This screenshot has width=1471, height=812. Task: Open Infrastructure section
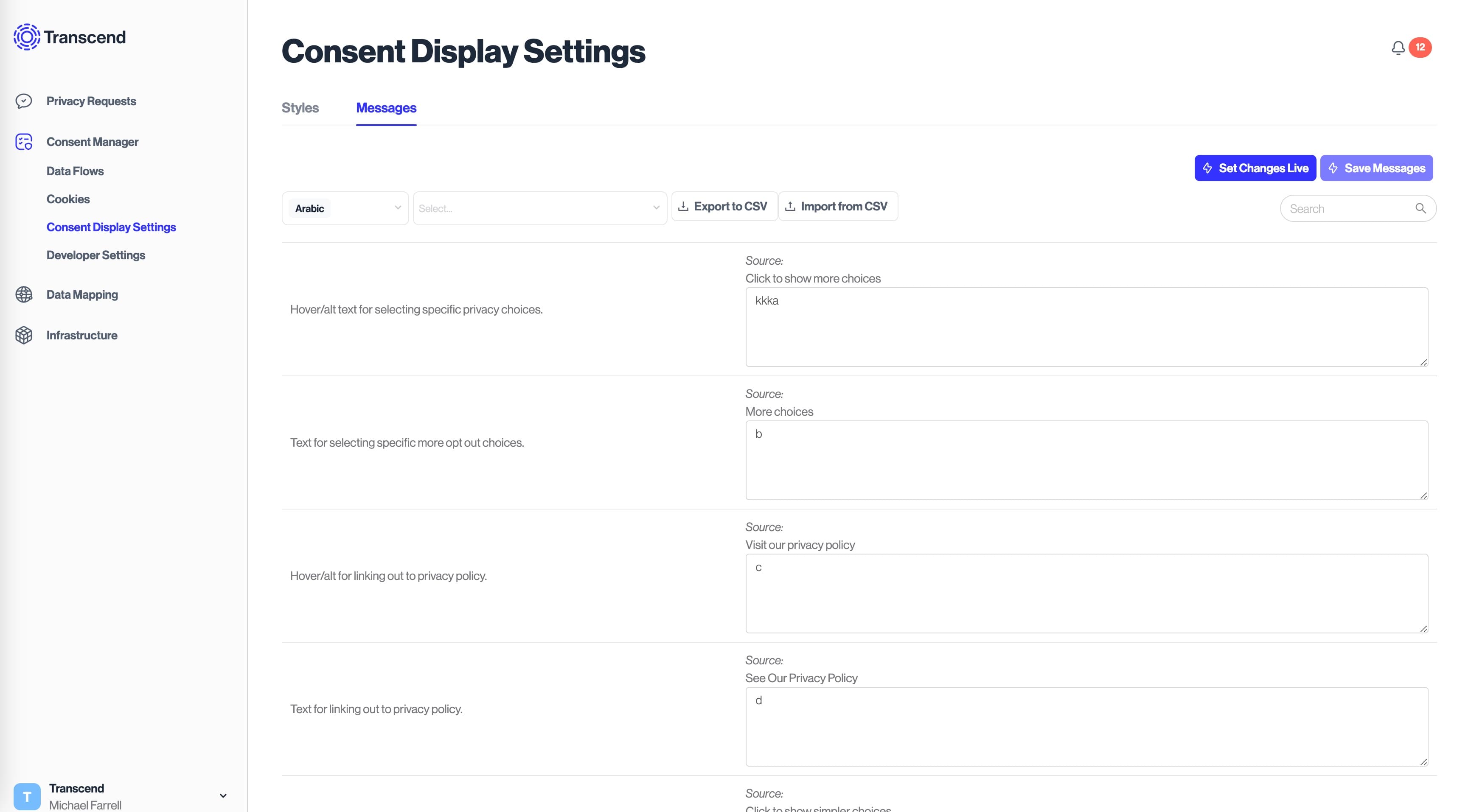[x=81, y=335]
